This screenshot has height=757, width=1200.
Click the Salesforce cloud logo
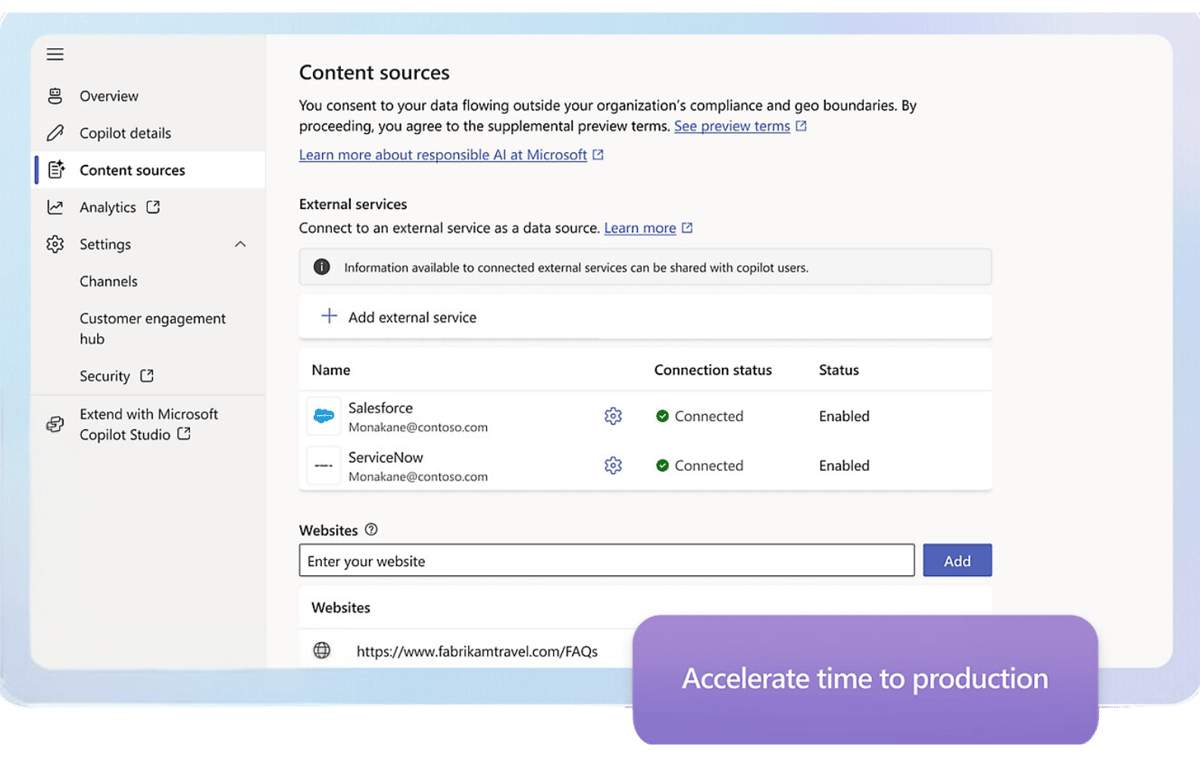324,416
